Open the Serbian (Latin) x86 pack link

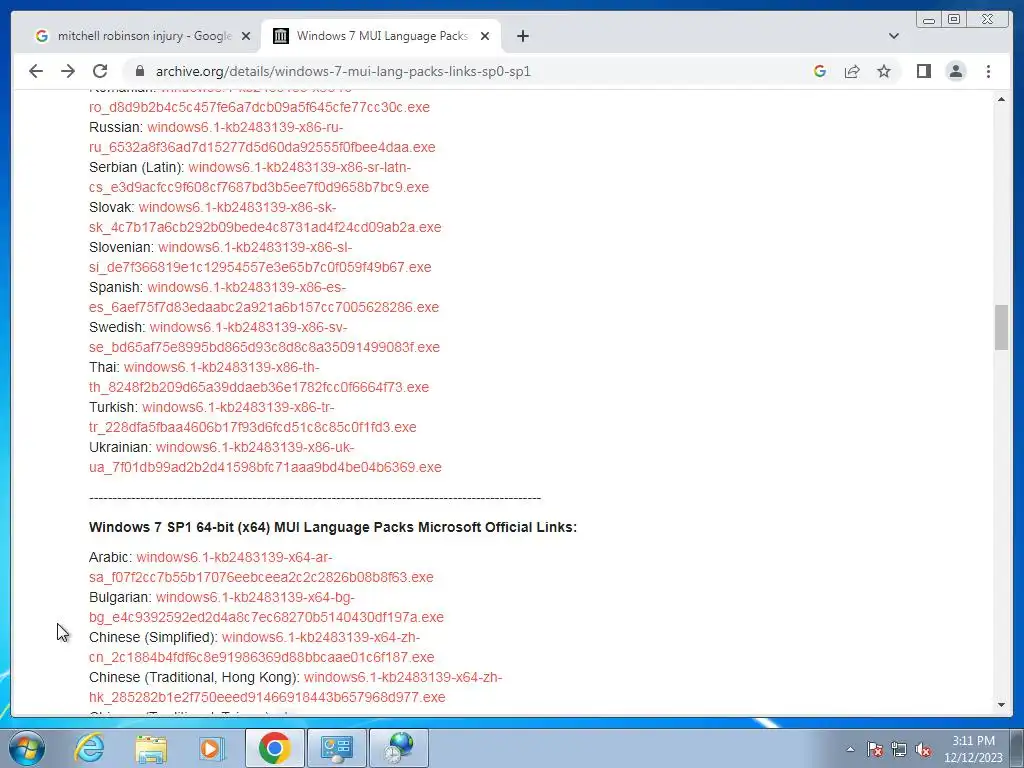(x=259, y=177)
